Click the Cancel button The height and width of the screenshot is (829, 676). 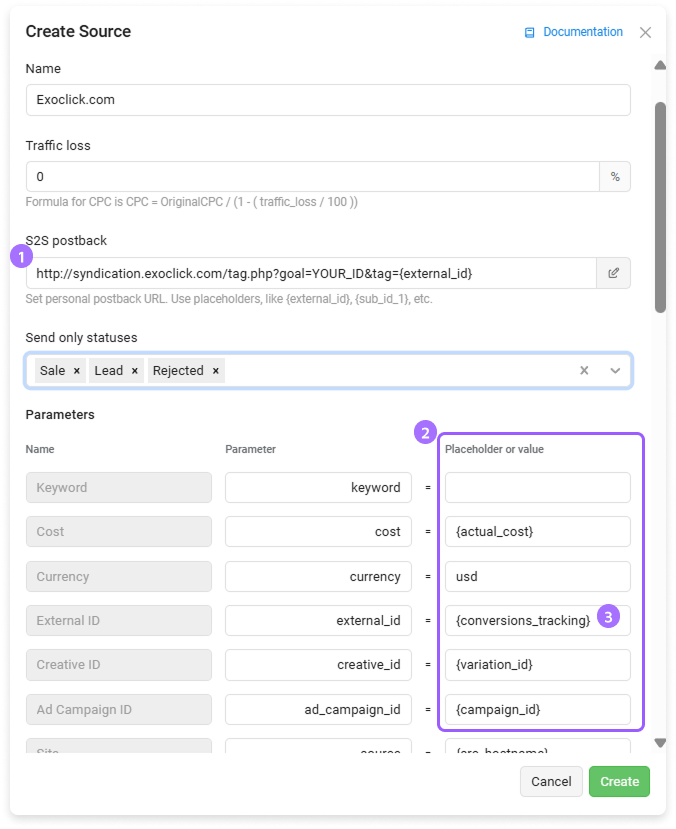pyautogui.click(x=551, y=781)
